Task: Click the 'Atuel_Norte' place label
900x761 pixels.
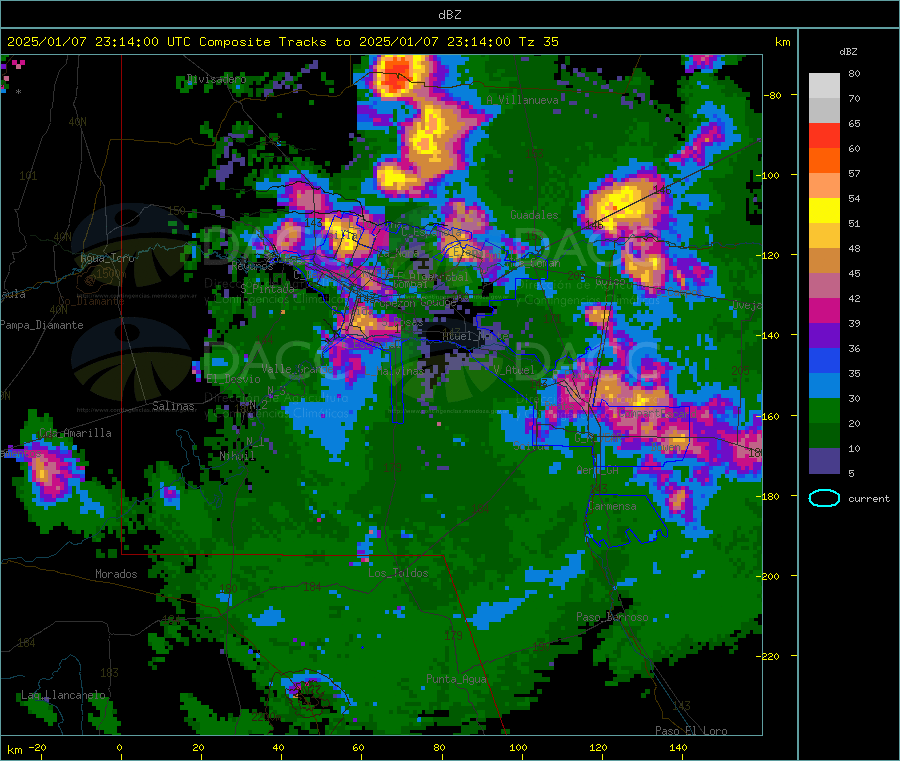Action: point(475,335)
